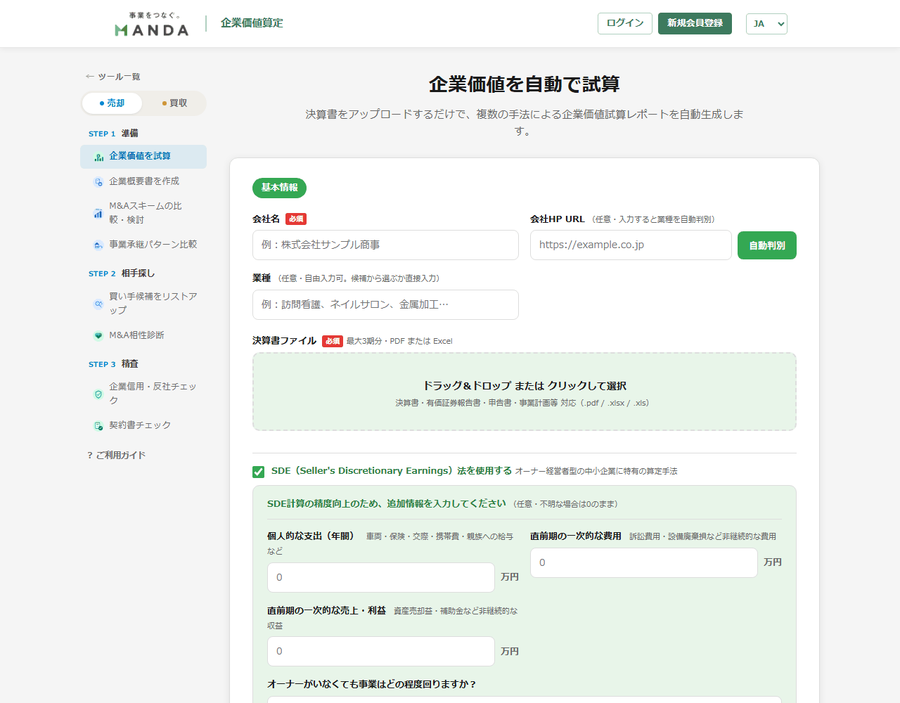900x703 pixels.
Task: Click the ログイン button
Action: pos(624,24)
